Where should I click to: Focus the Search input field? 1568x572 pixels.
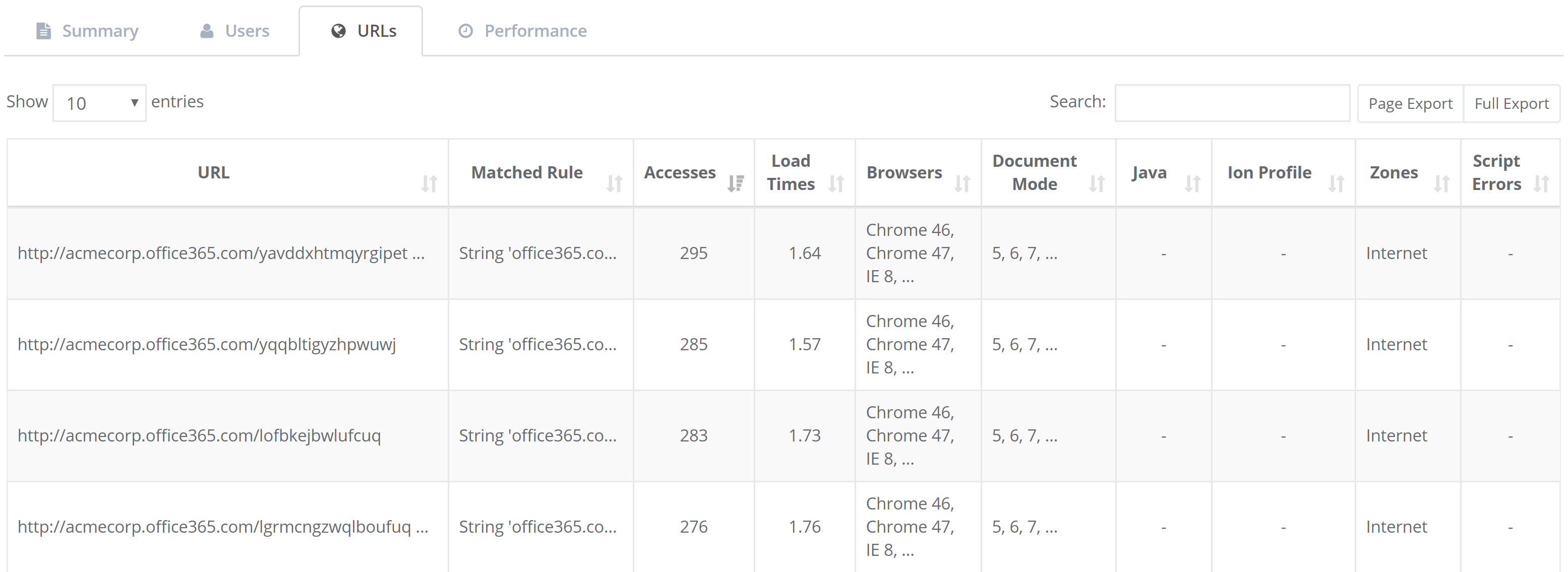tap(1231, 103)
